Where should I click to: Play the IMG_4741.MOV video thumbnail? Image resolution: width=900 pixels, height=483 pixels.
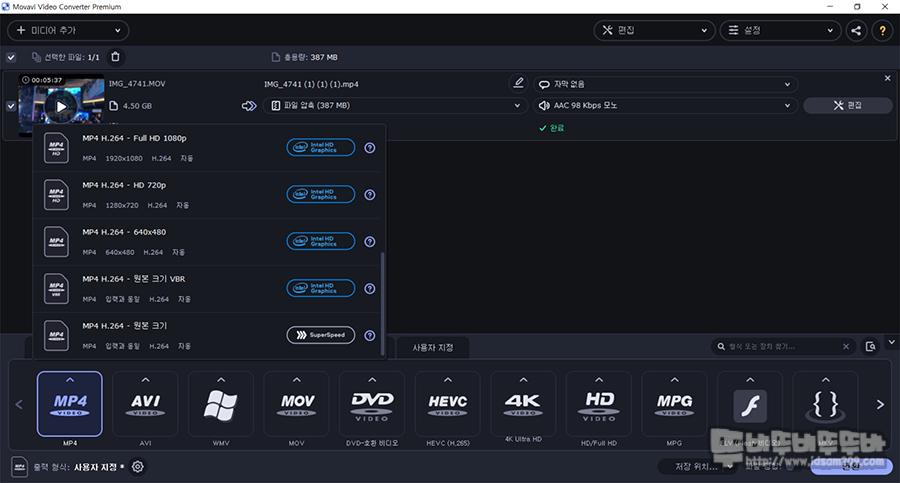pos(61,107)
